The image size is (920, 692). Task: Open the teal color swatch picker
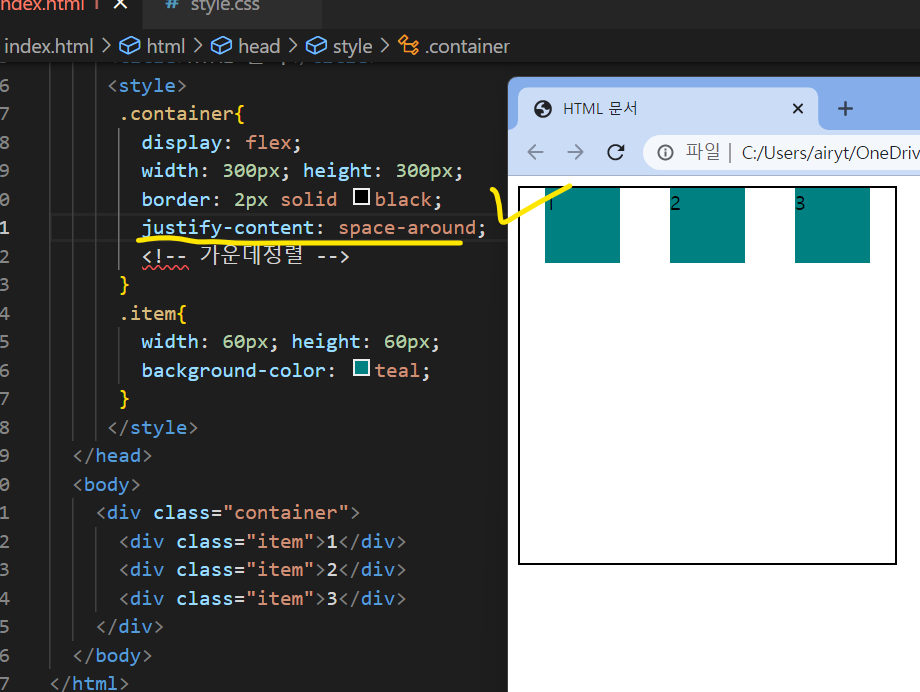point(361,368)
